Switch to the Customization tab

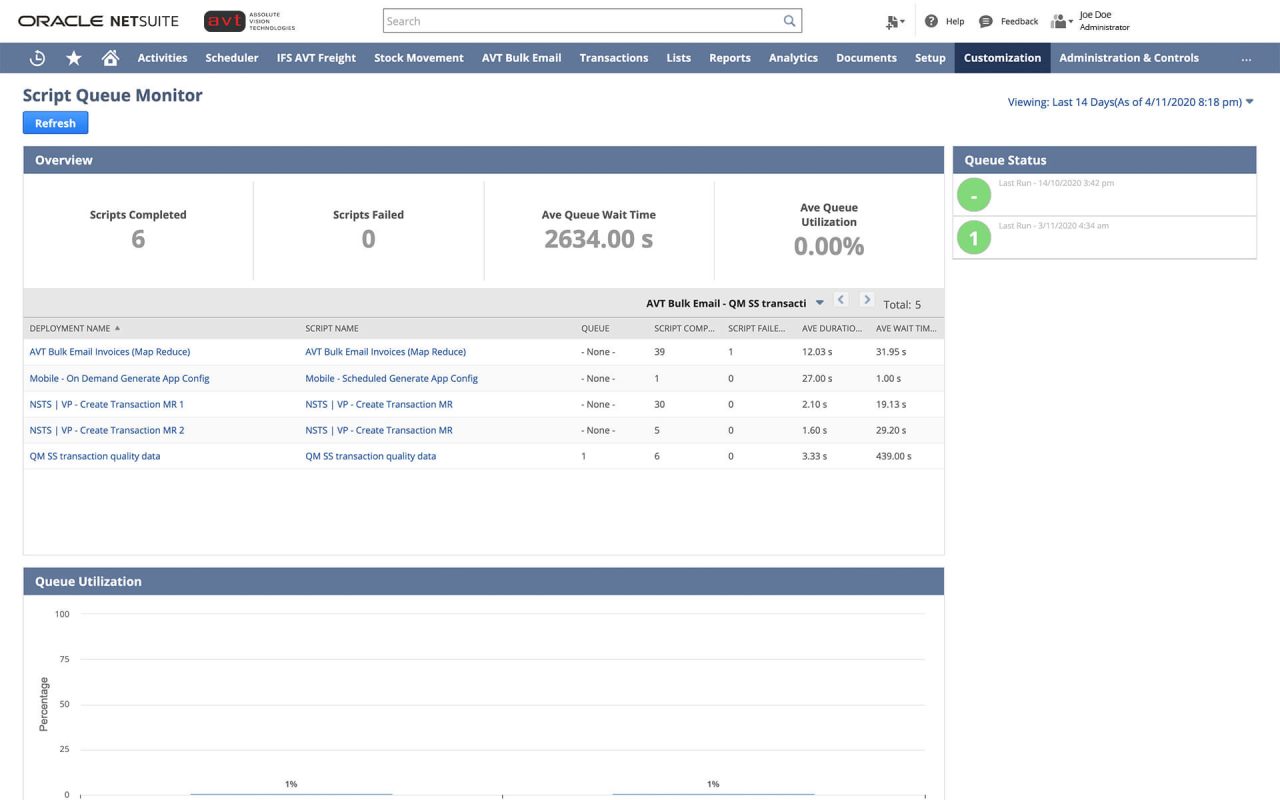(1002, 57)
